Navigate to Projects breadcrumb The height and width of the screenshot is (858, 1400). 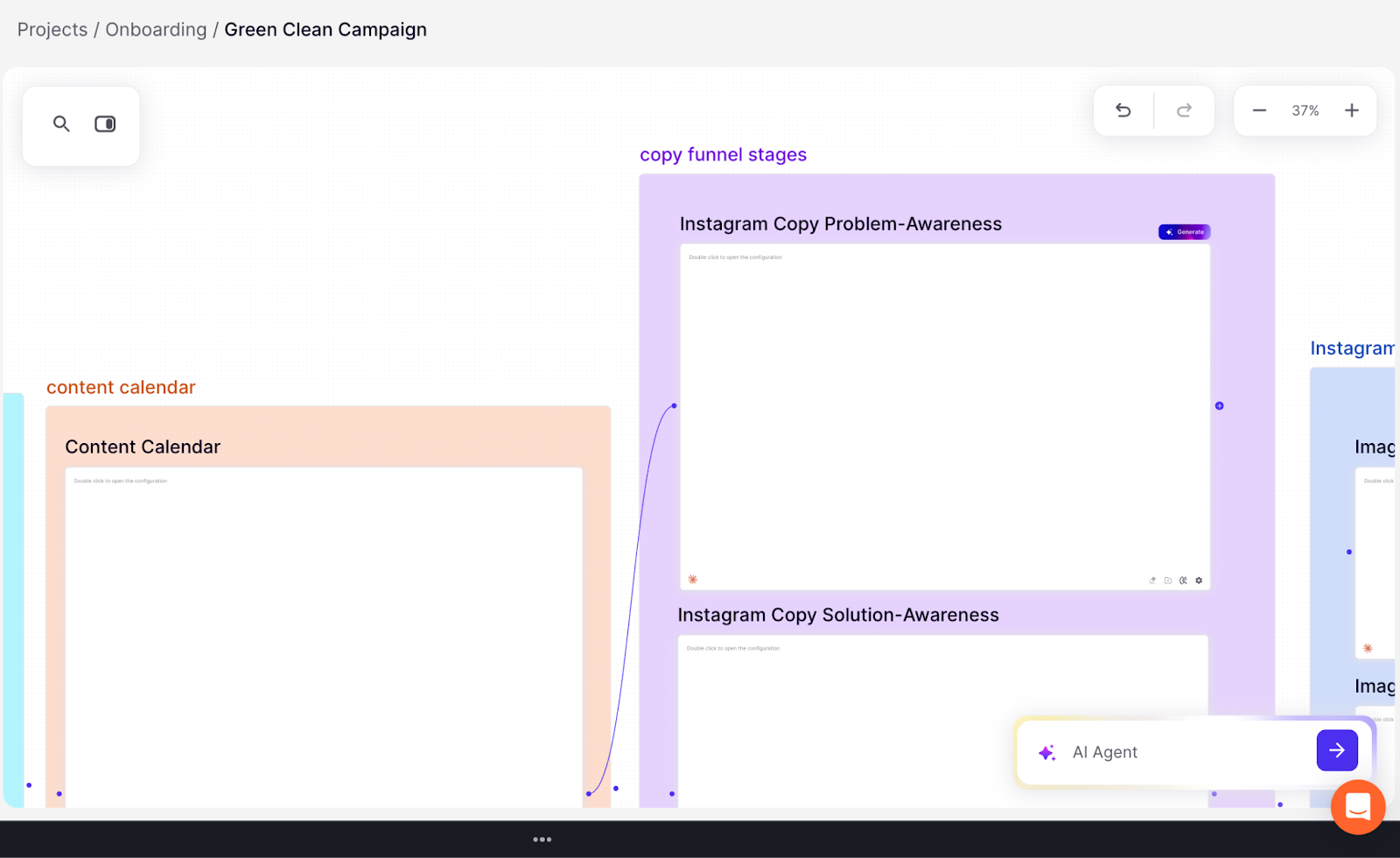click(52, 30)
